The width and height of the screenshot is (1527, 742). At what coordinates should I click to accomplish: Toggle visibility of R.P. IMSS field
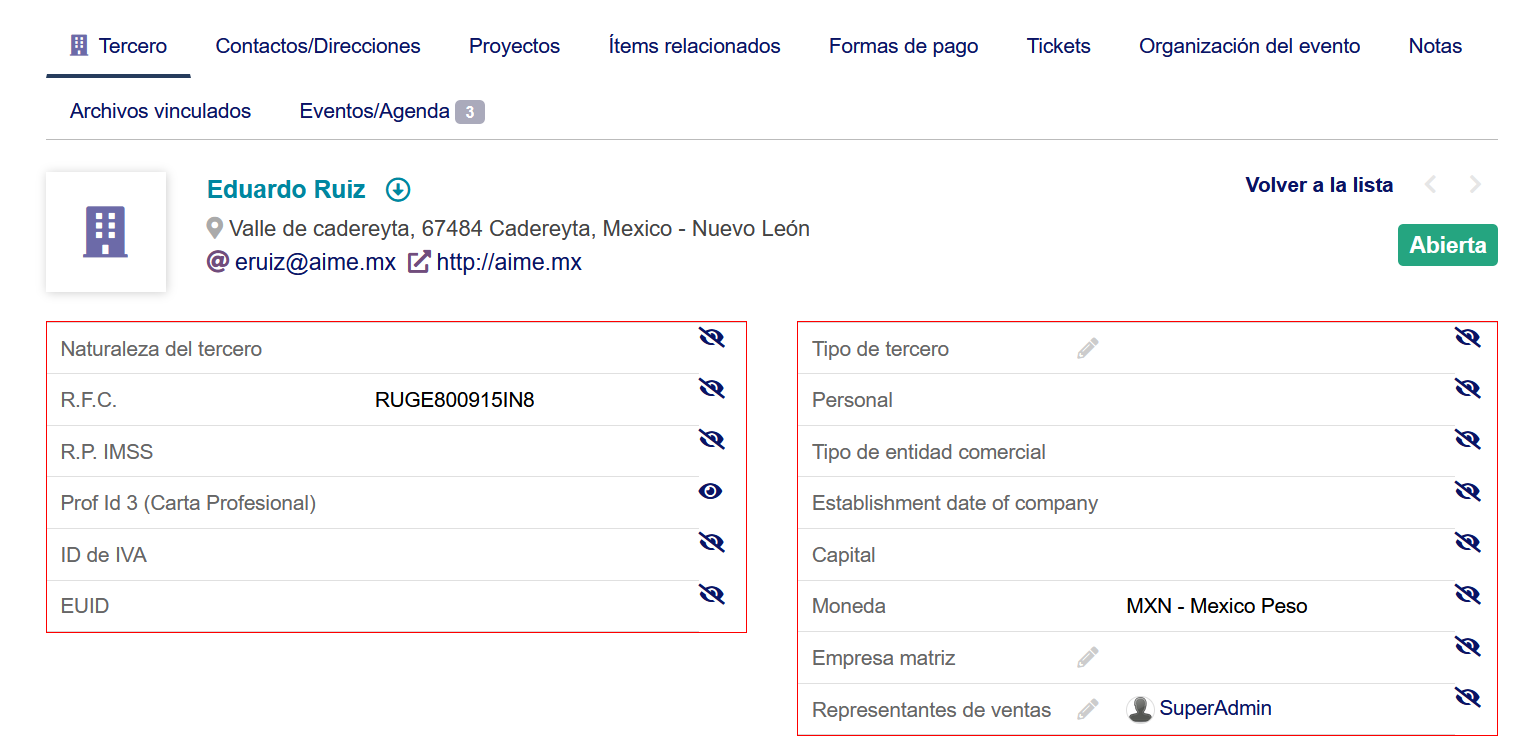tap(711, 439)
